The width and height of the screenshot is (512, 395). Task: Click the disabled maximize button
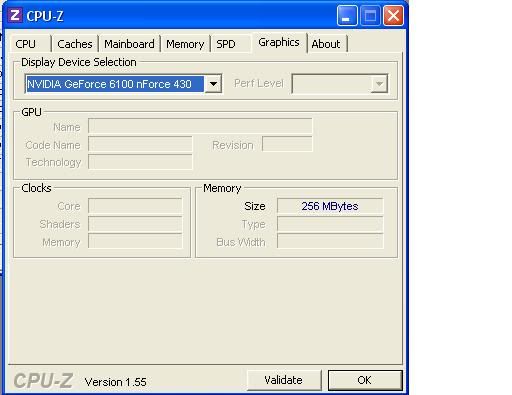(370, 15)
